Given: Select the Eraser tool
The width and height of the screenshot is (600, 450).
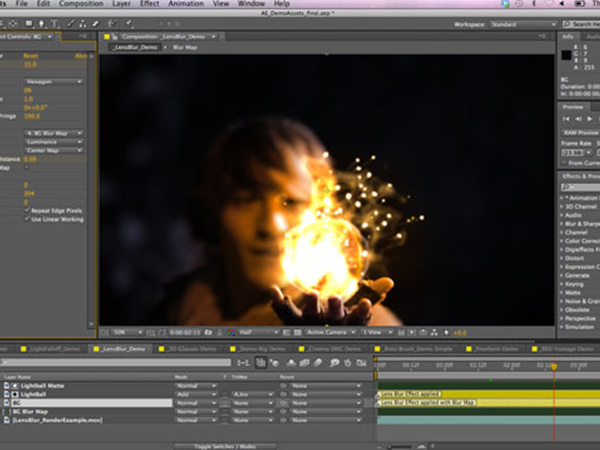Looking at the screenshot, I should (96, 24).
